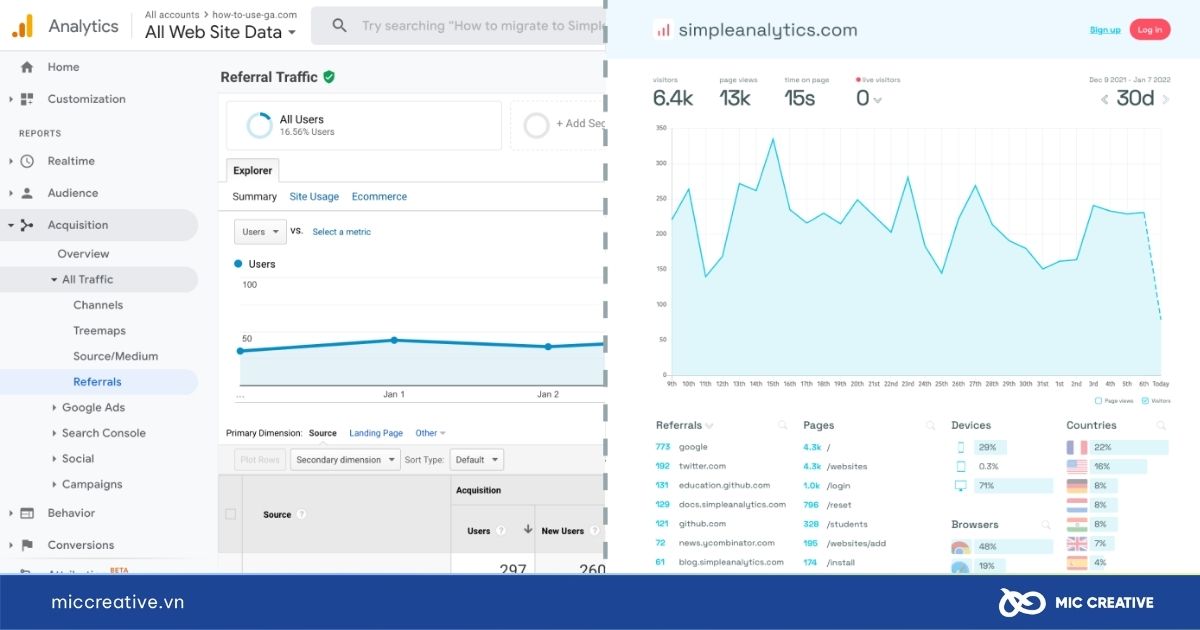1200x630 pixels.
Task: Click the Home house icon in sidebar
Action: [x=27, y=67]
